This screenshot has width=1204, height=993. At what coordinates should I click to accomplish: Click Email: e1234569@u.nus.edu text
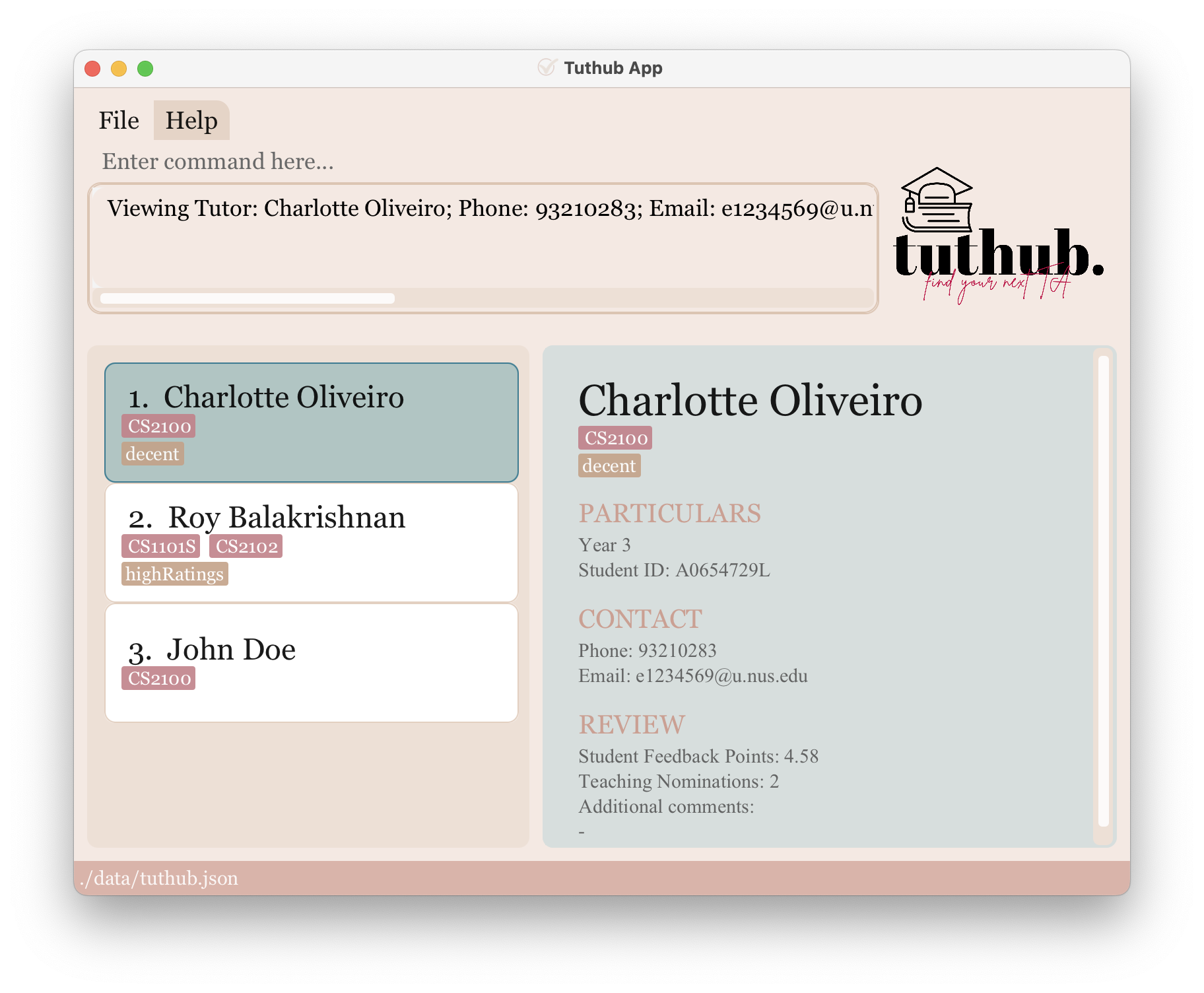point(693,676)
